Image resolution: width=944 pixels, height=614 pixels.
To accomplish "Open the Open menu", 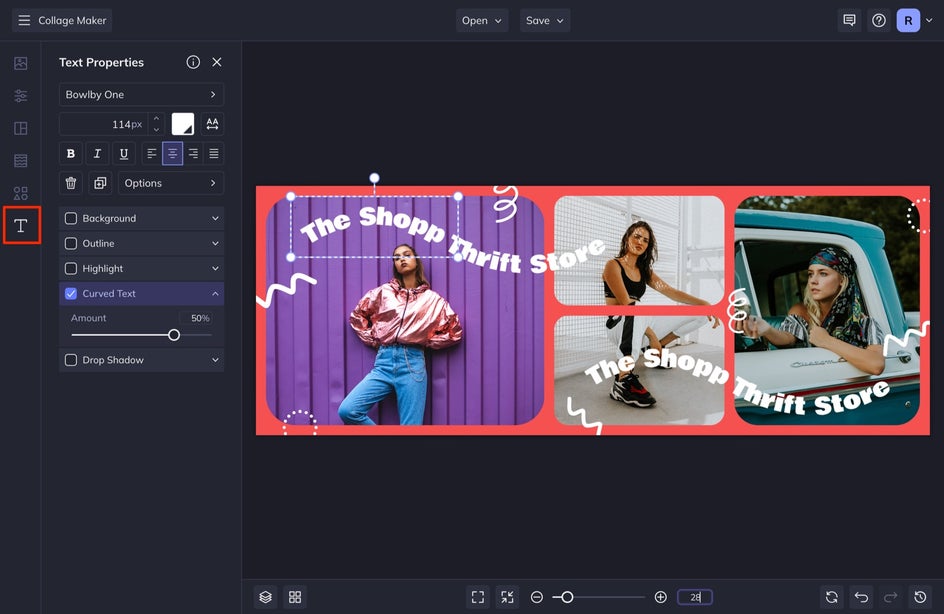I will coord(481,21).
